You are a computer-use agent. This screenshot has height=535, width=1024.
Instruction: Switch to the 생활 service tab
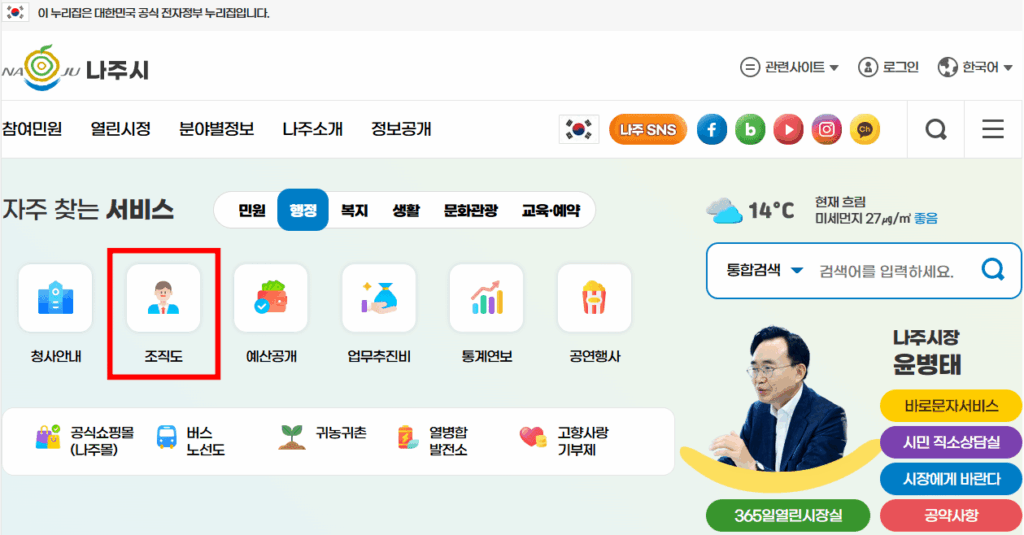coord(406,210)
